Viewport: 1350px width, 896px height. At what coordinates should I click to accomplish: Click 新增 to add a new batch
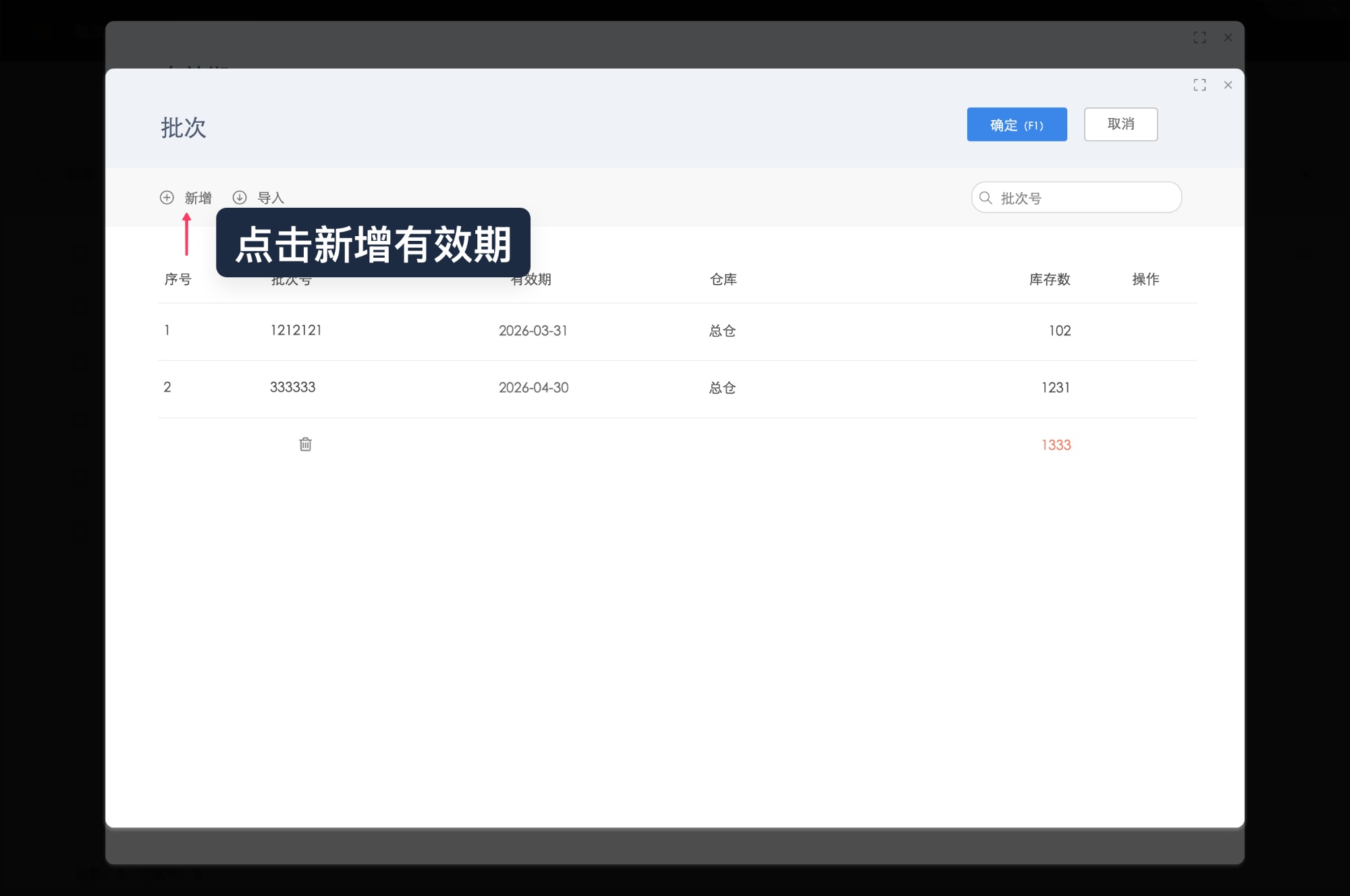(x=197, y=197)
